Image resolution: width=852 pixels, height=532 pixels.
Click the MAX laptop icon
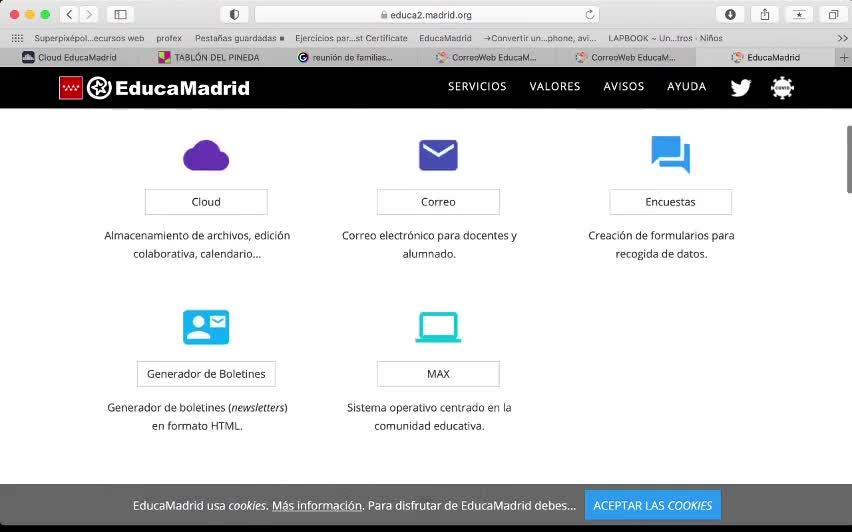coord(438,327)
